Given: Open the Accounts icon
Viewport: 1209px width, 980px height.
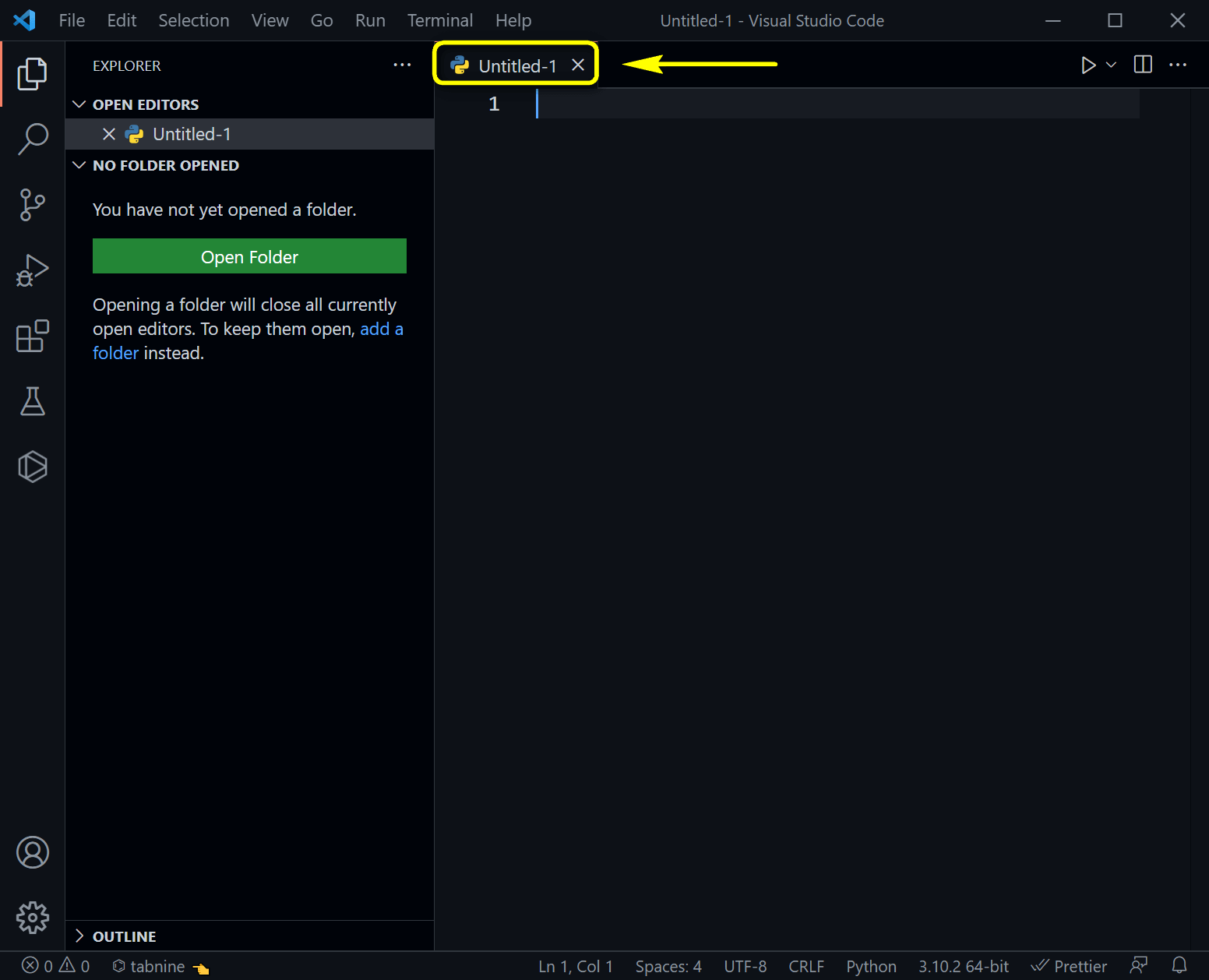Looking at the screenshot, I should 32,852.
